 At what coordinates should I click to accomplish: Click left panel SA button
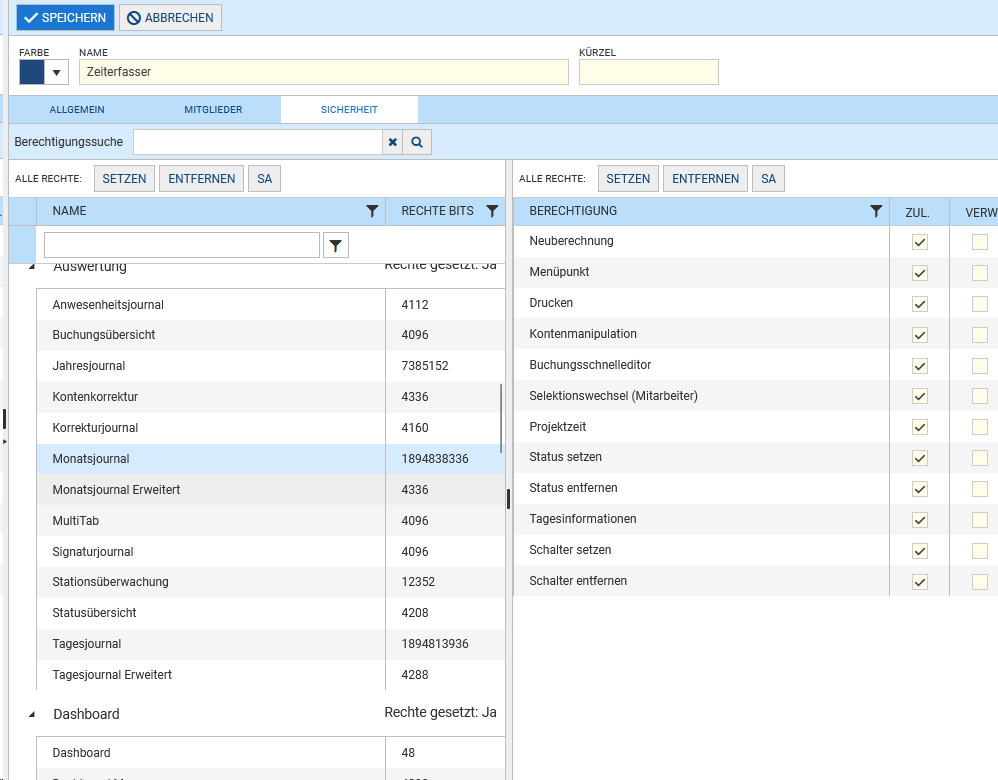[265, 179]
